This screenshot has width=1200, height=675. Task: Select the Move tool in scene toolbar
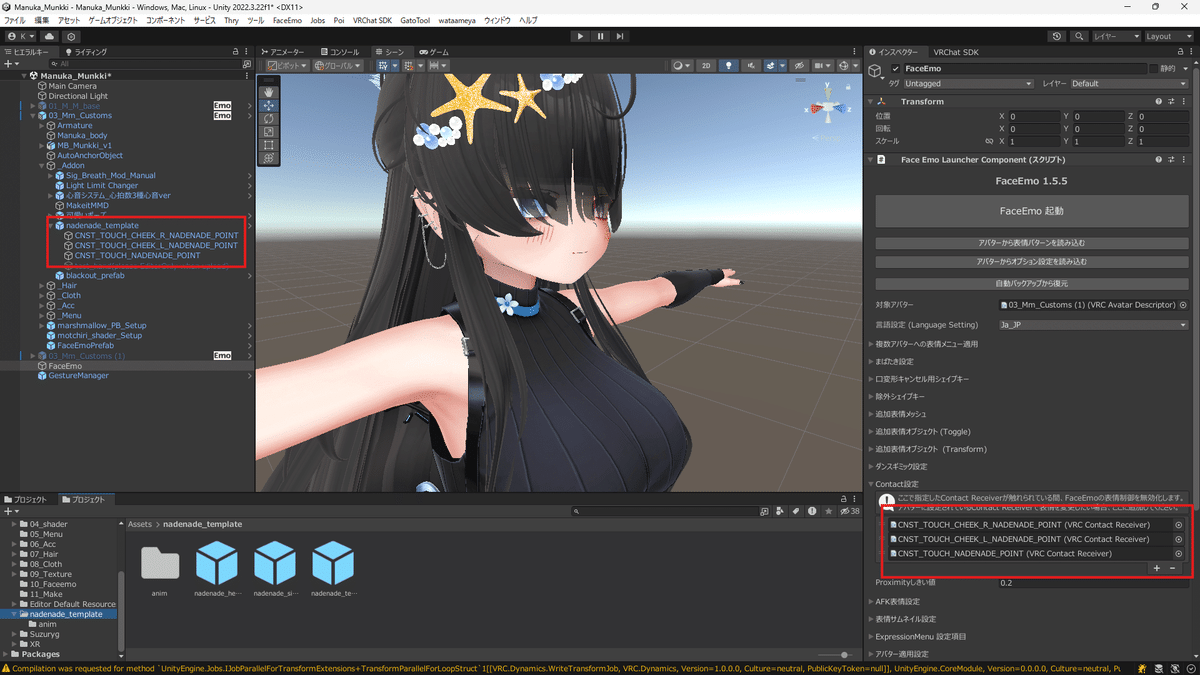click(x=269, y=105)
